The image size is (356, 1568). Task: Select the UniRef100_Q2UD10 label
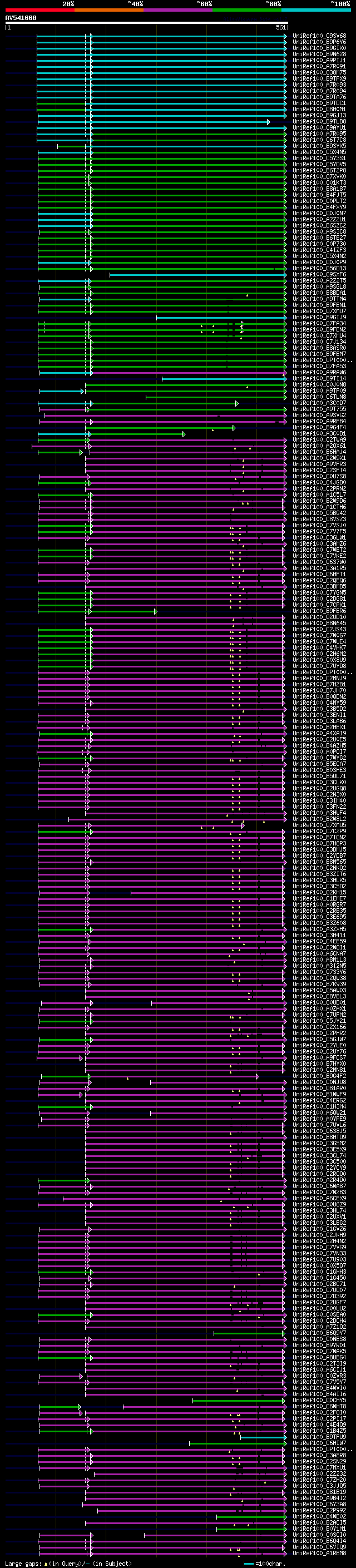point(319,617)
